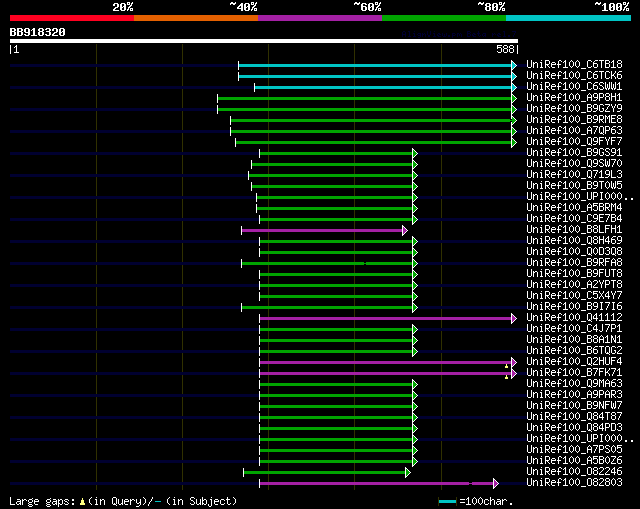
Task: Open hit UniRef100_C6TCK6
Action: click(574, 76)
